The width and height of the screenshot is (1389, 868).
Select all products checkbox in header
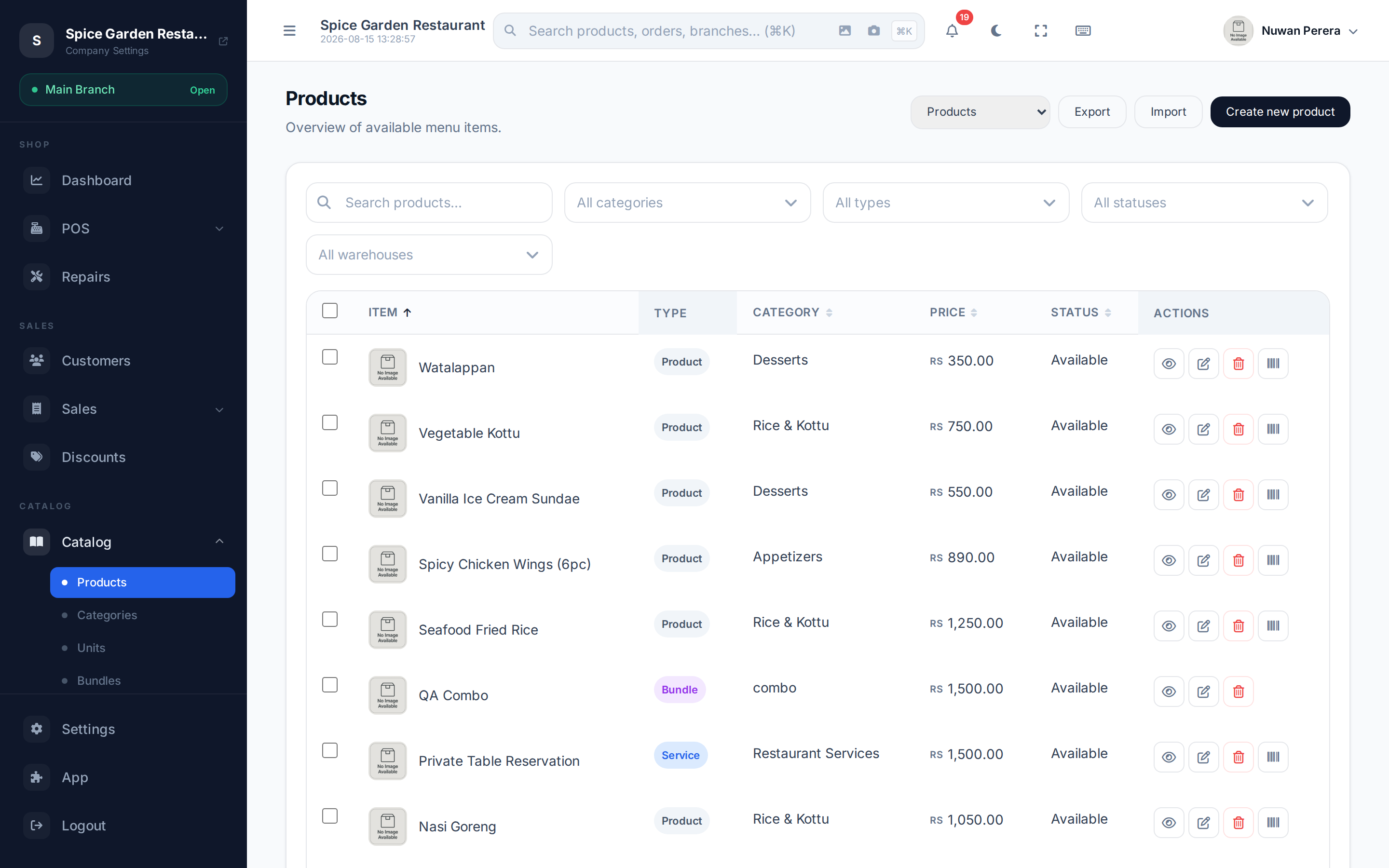coord(330,311)
